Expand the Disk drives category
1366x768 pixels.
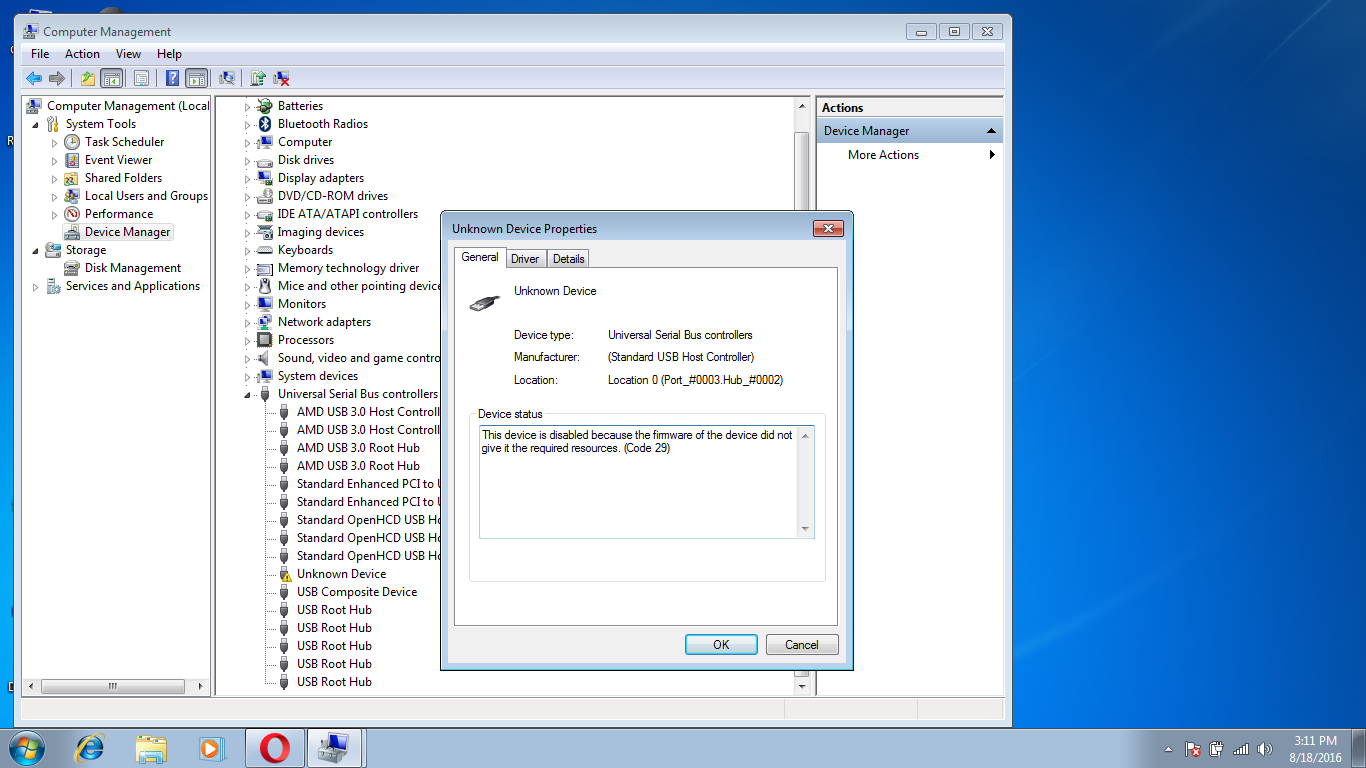[x=248, y=160]
